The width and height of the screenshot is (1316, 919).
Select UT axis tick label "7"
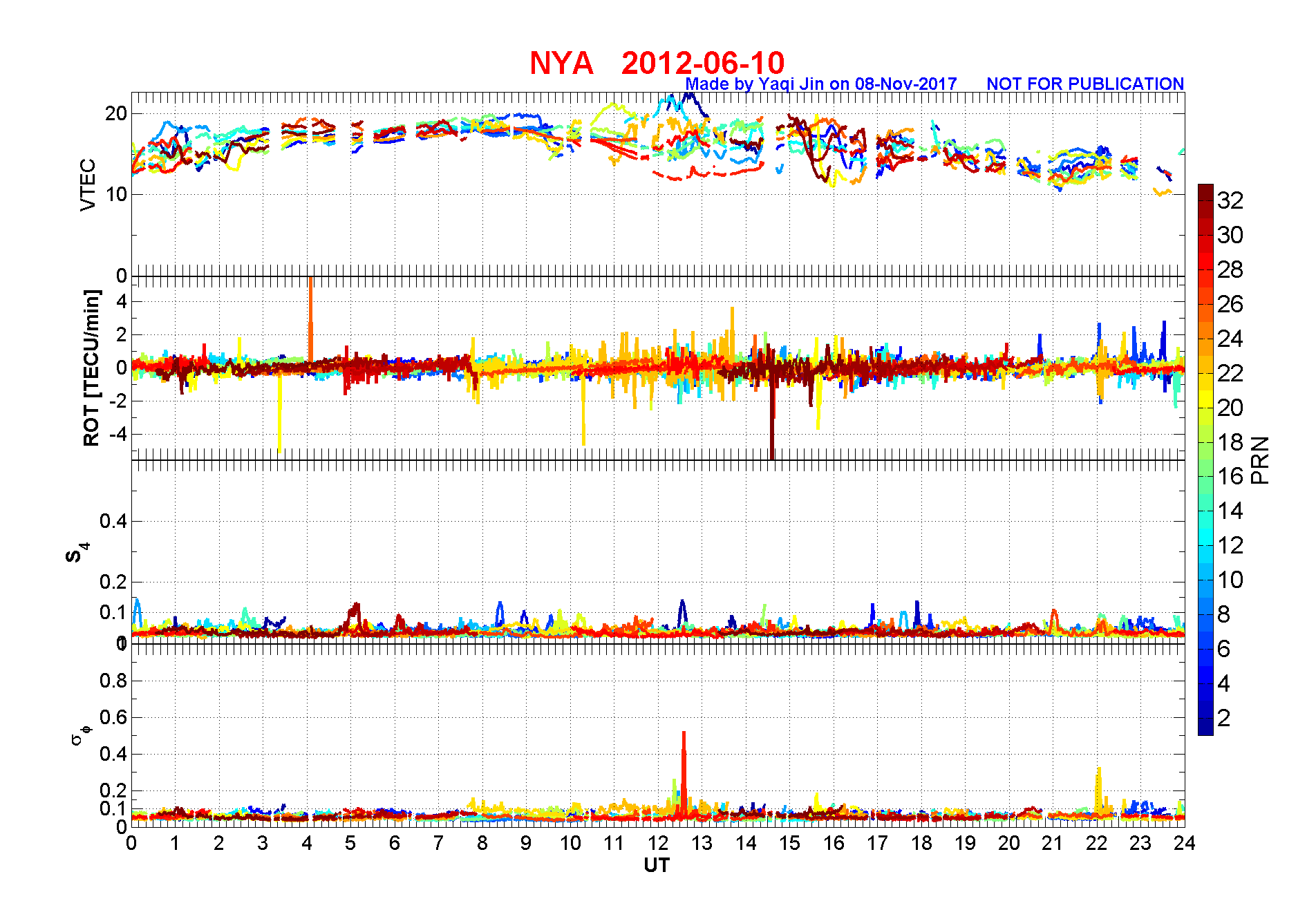click(x=438, y=843)
